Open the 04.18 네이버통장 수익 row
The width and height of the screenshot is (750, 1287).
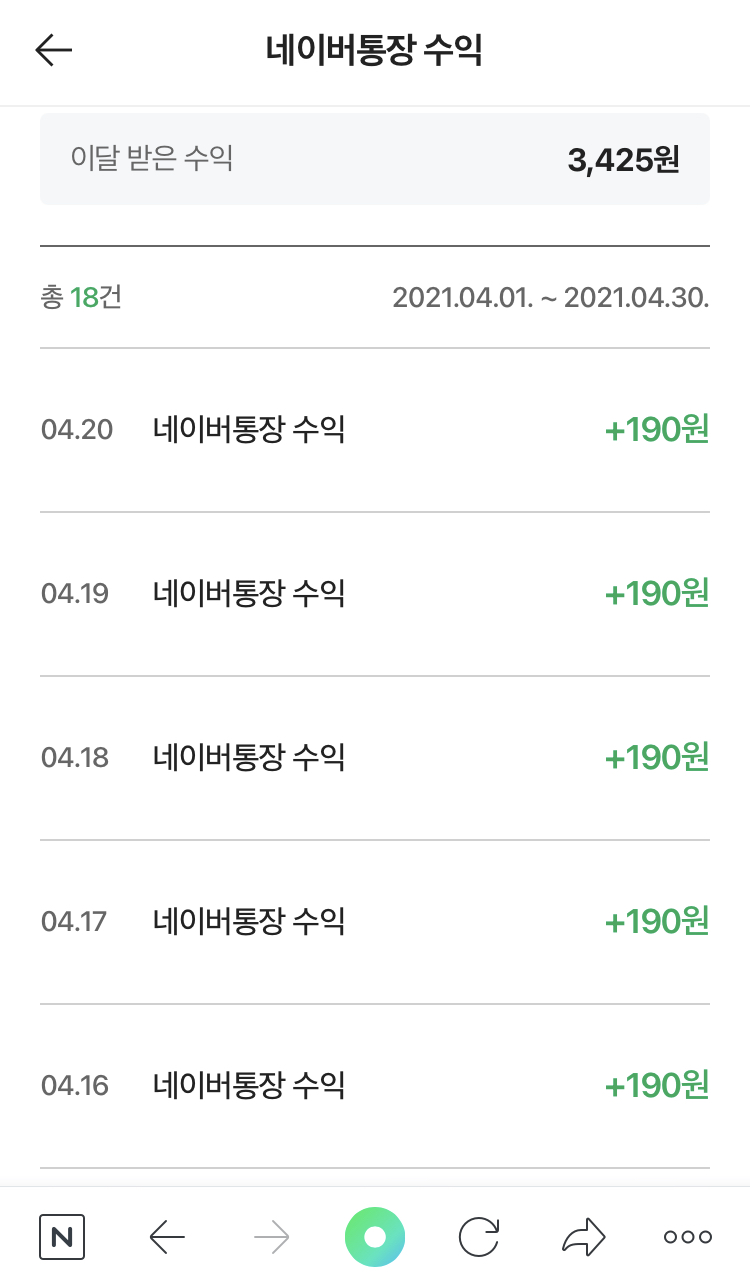coord(375,758)
